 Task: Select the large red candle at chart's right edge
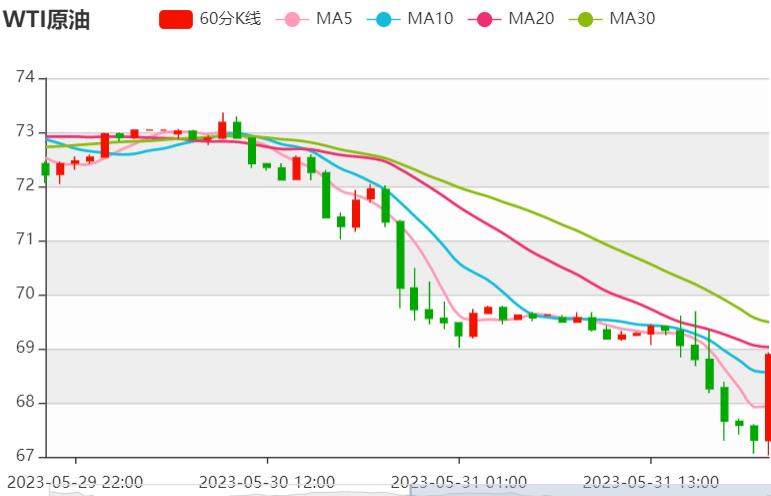pos(768,397)
